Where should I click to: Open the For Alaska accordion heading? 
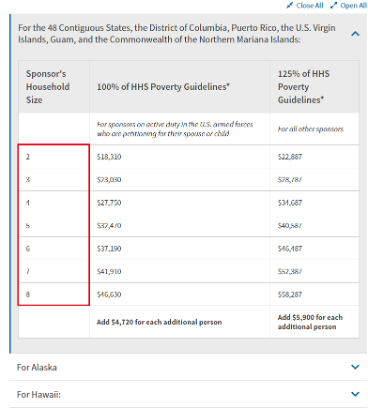pos(37,367)
